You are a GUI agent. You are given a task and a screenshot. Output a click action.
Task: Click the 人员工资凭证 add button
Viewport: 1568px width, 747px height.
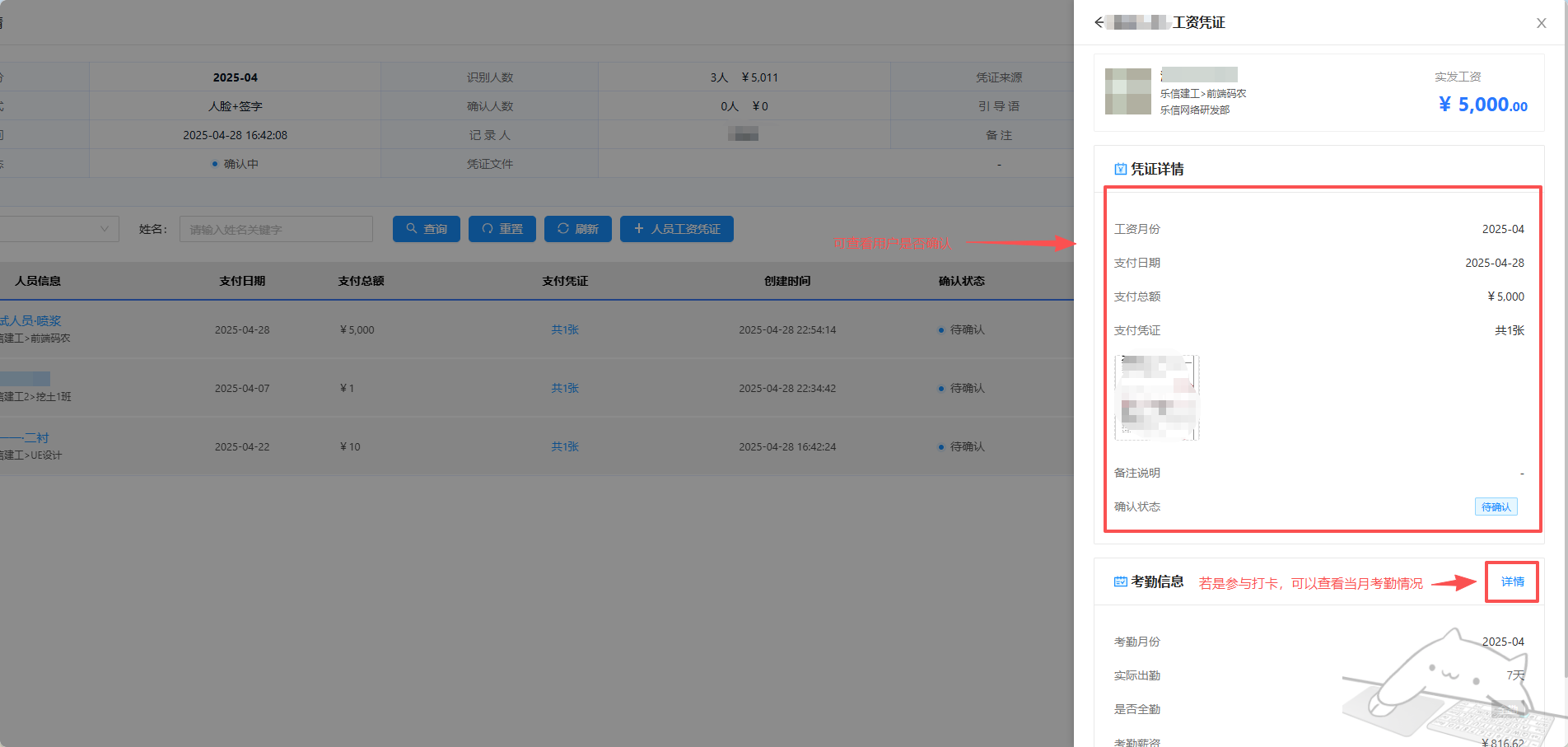(676, 229)
